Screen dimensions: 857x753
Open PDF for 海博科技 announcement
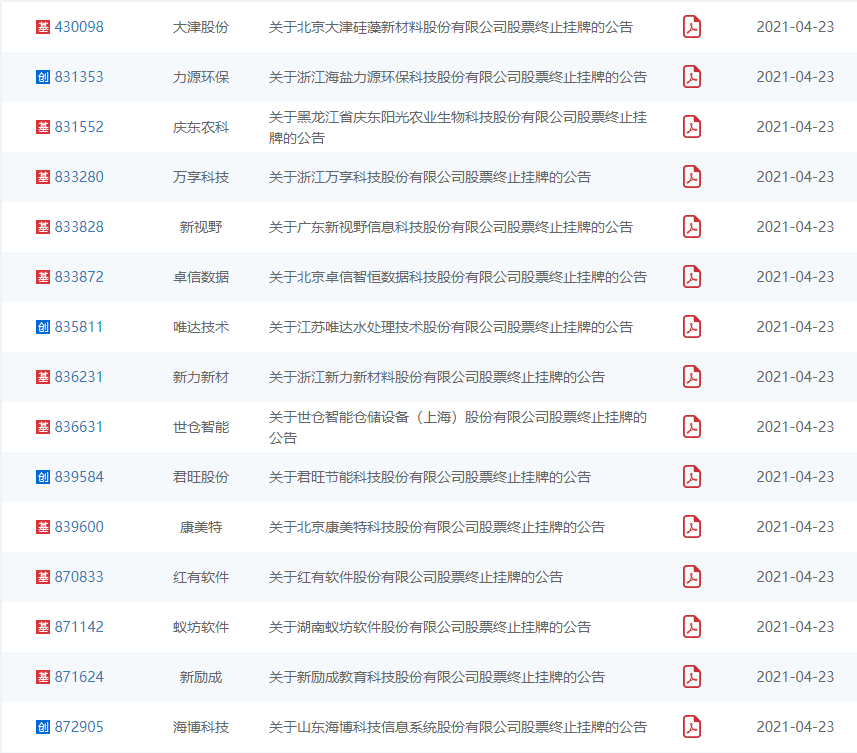[692, 727]
